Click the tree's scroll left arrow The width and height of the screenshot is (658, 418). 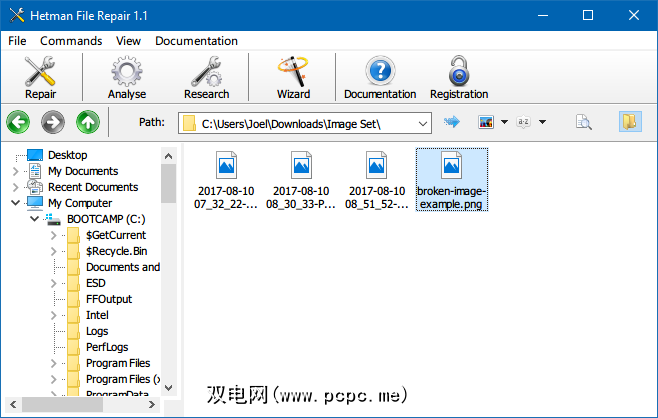[x=13, y=405]
